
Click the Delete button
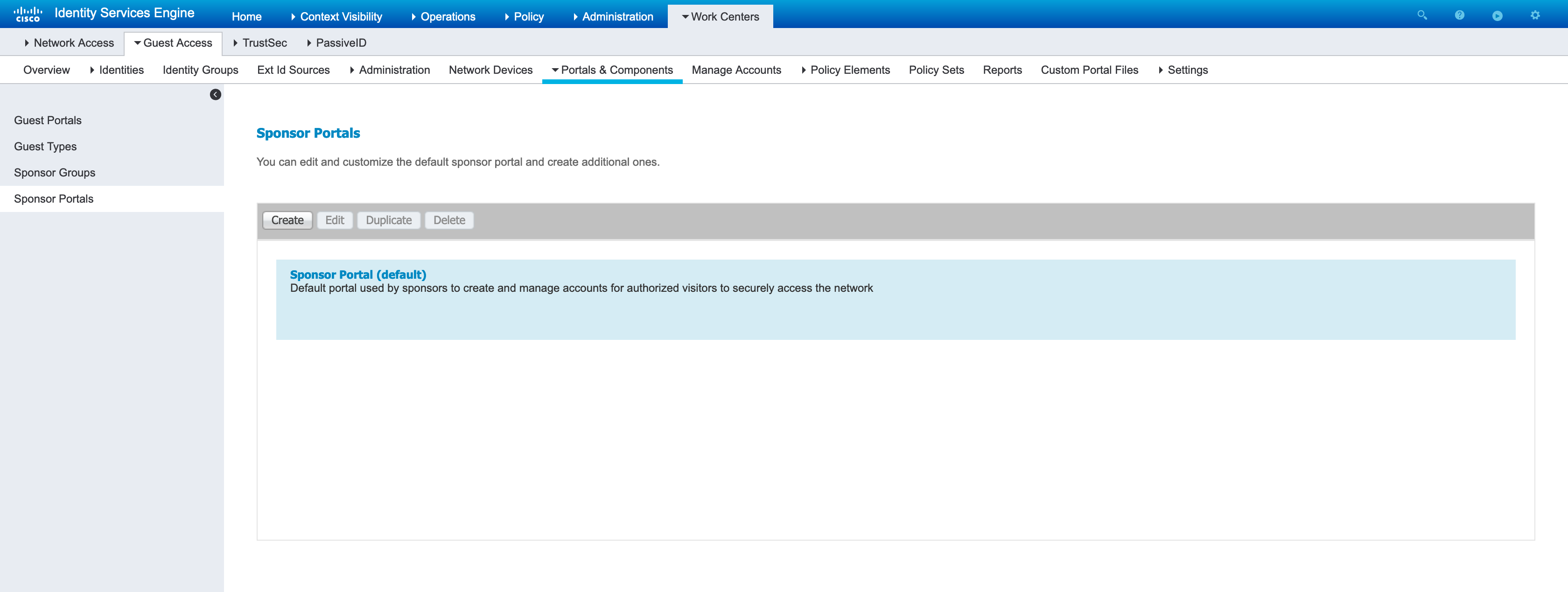coord(449,220)
